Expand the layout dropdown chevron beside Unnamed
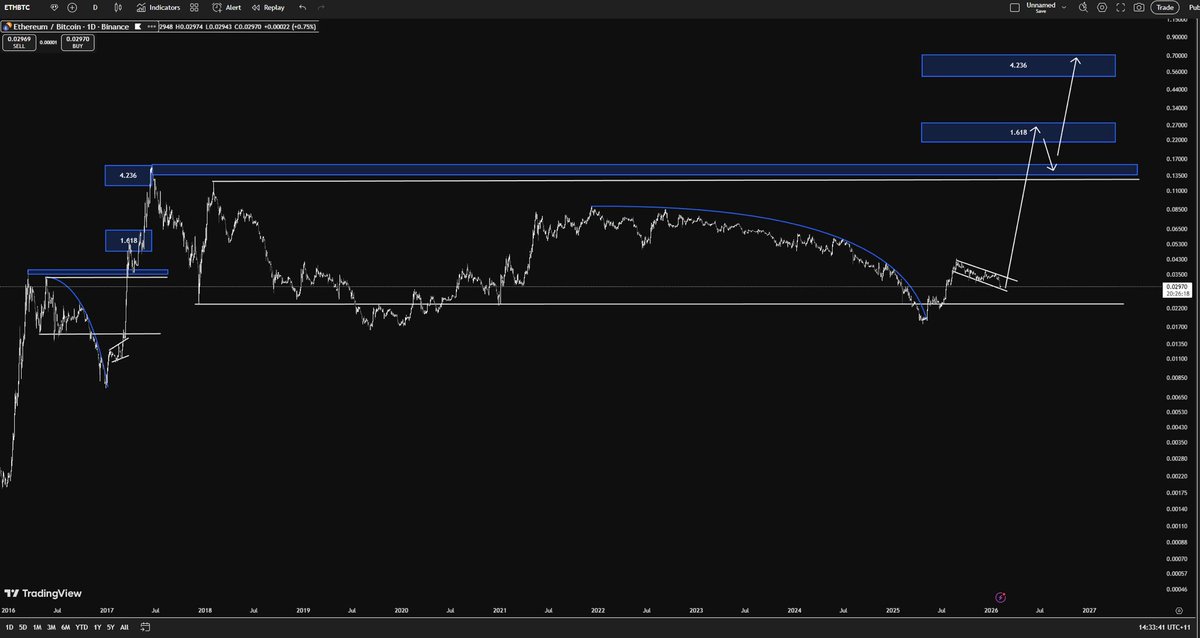Viewport: 1200px width, 638px height. [1064, 7]
